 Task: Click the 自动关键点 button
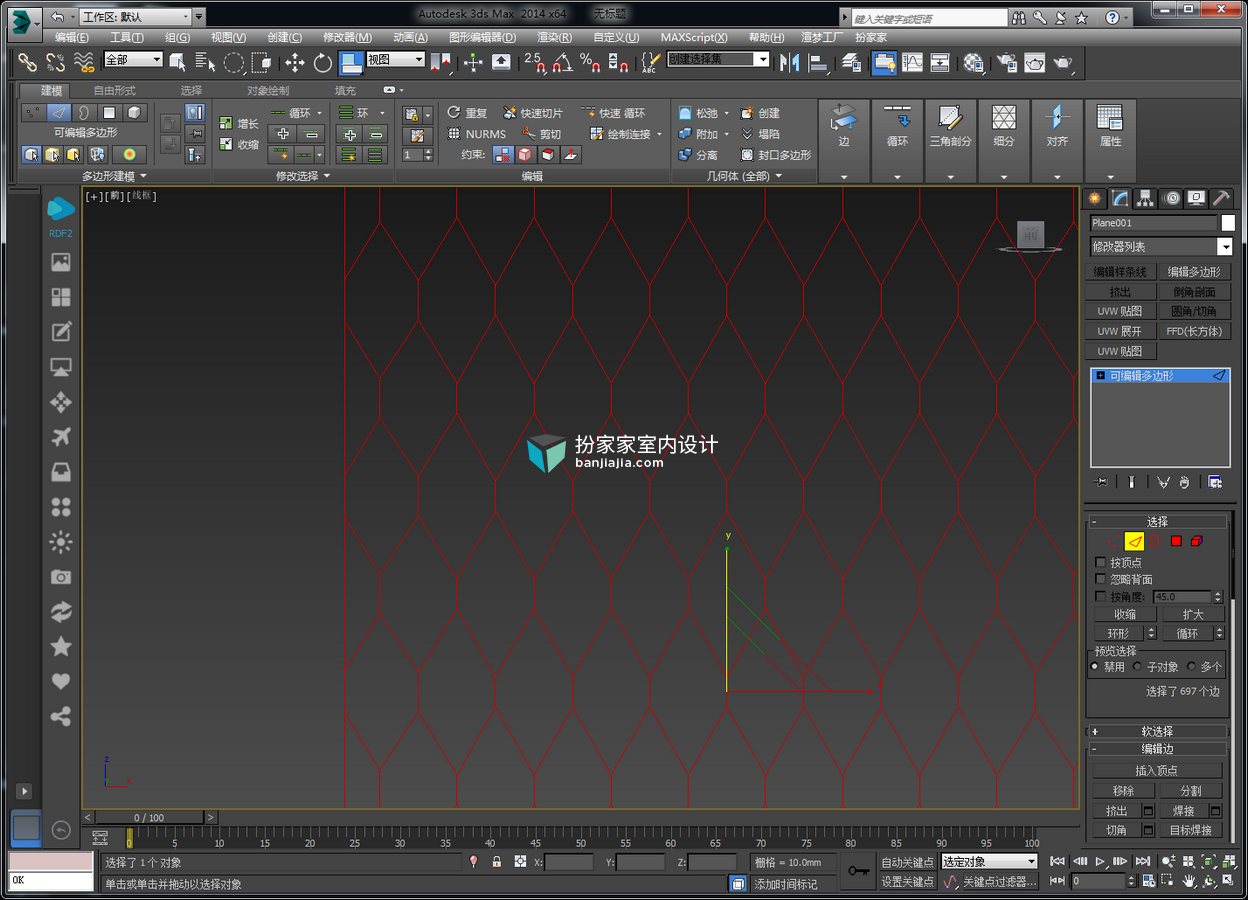[x=907, y=862]
